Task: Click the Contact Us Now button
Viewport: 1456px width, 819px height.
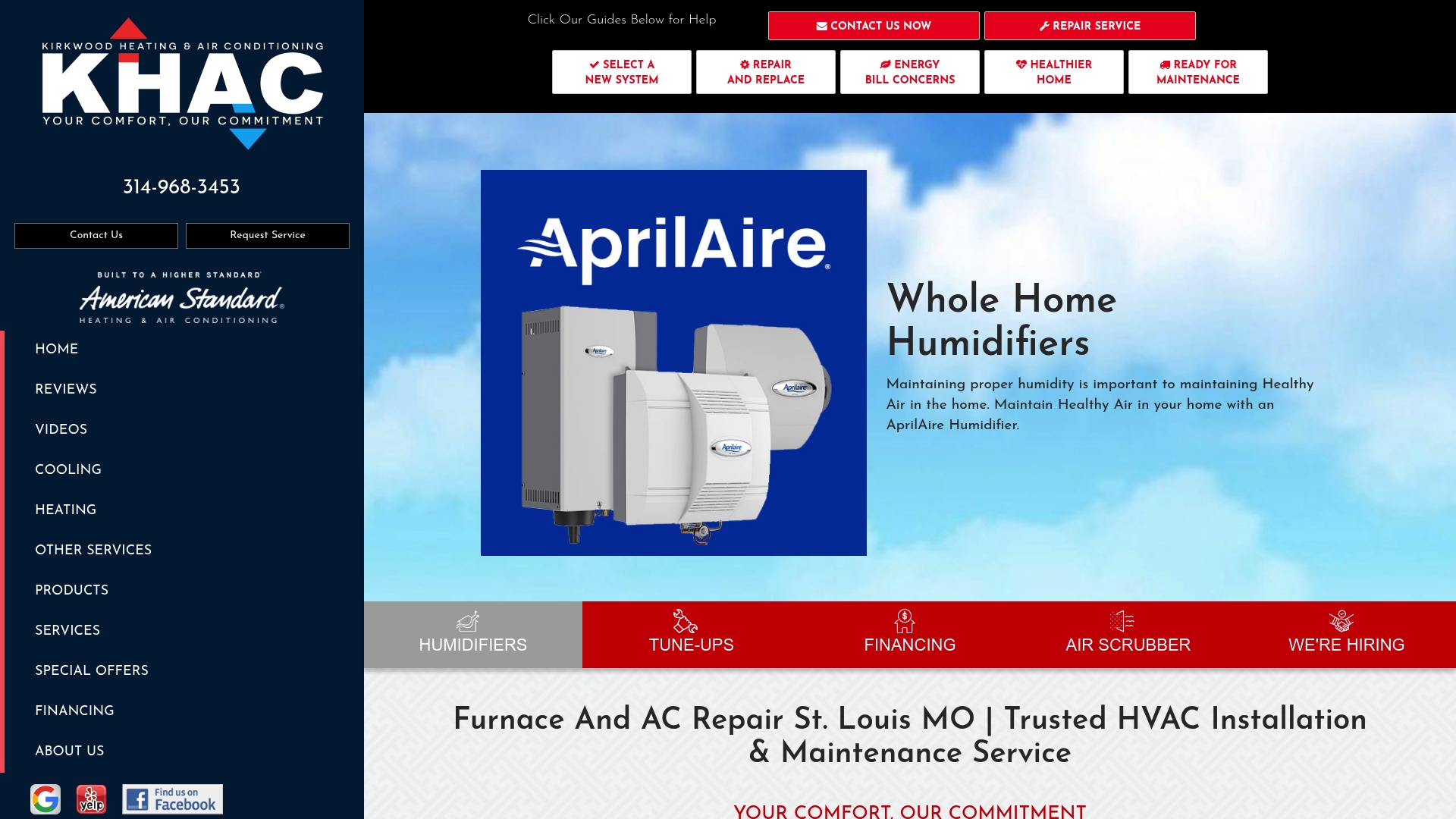Action: 874,25
